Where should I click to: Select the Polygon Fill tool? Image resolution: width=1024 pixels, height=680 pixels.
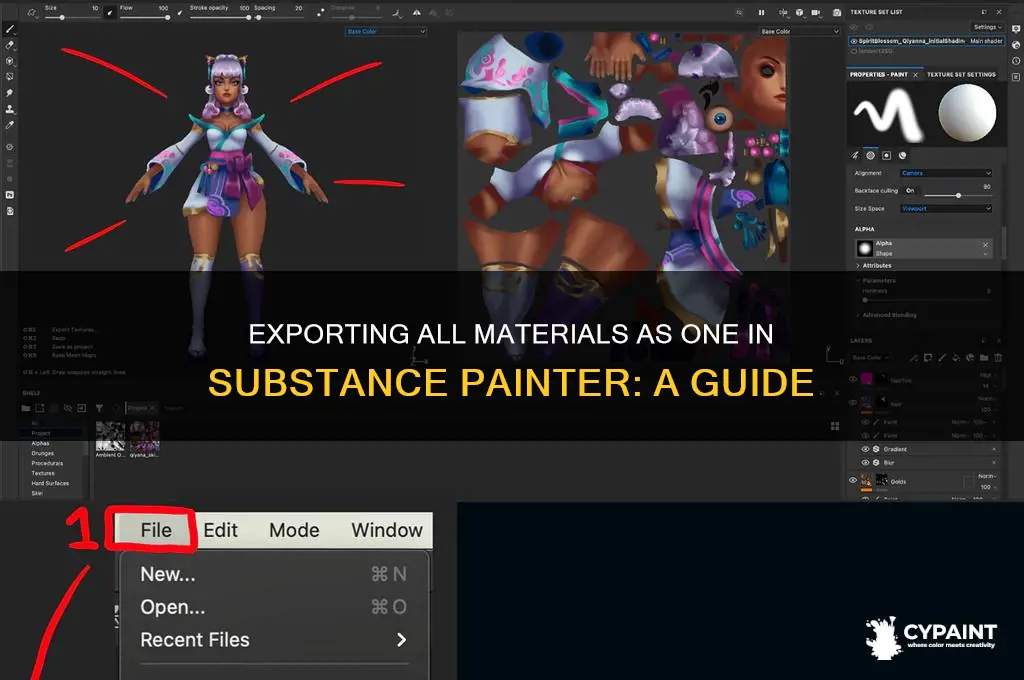(x=9, y=77)
